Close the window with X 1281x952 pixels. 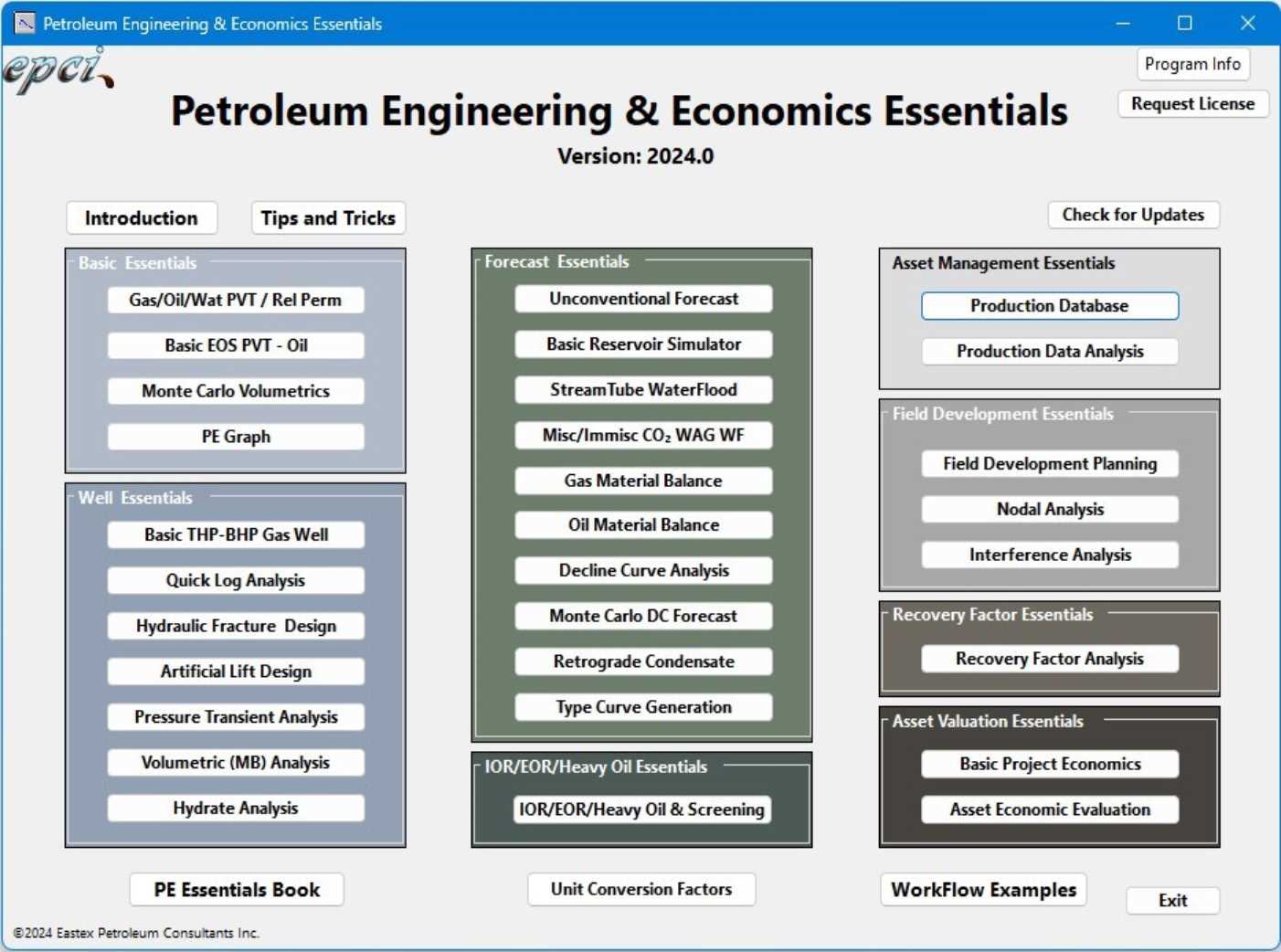[x=1247, y=23]
